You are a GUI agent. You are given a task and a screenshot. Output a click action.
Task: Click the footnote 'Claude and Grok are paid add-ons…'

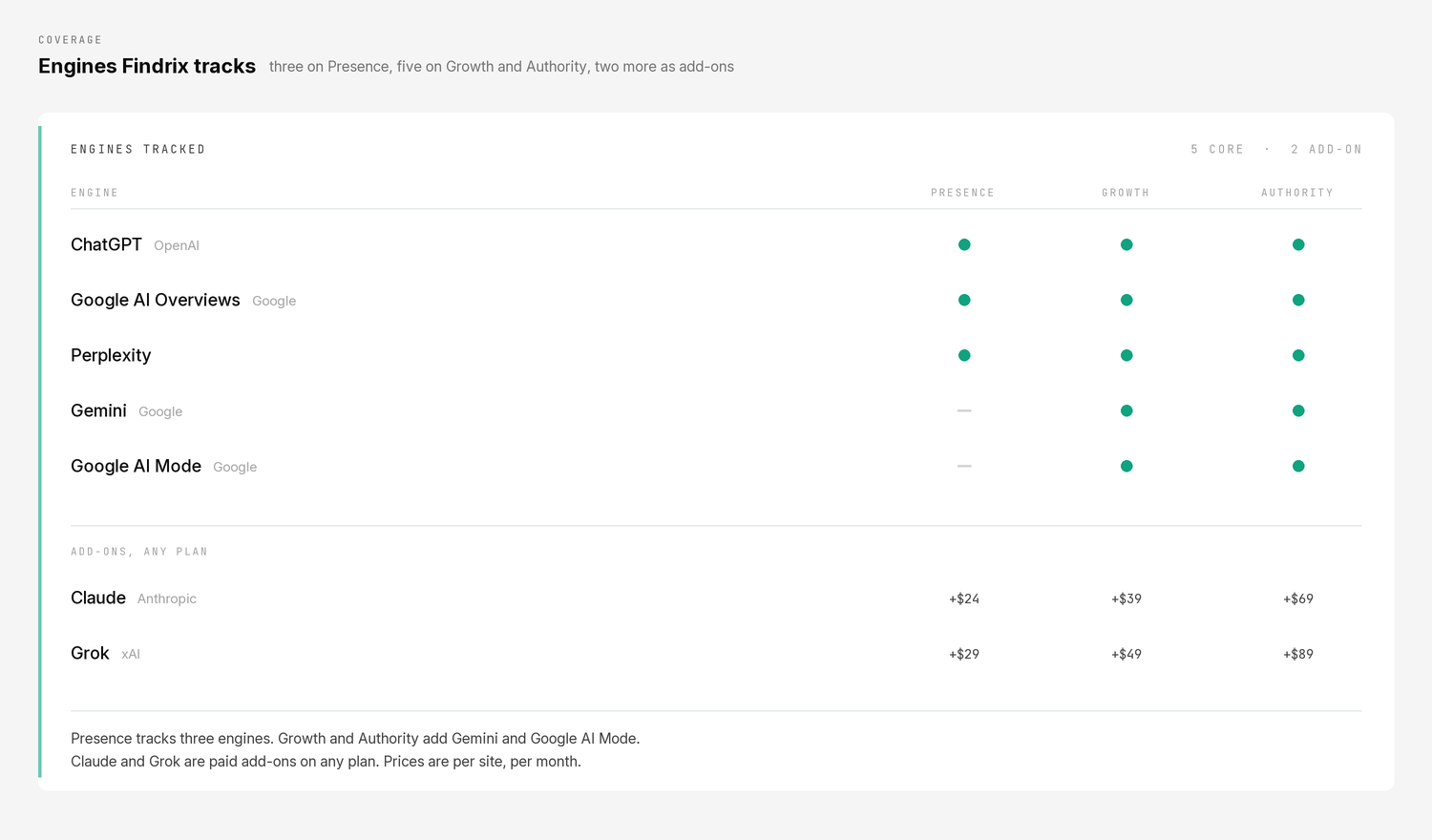tap(326, 762)
